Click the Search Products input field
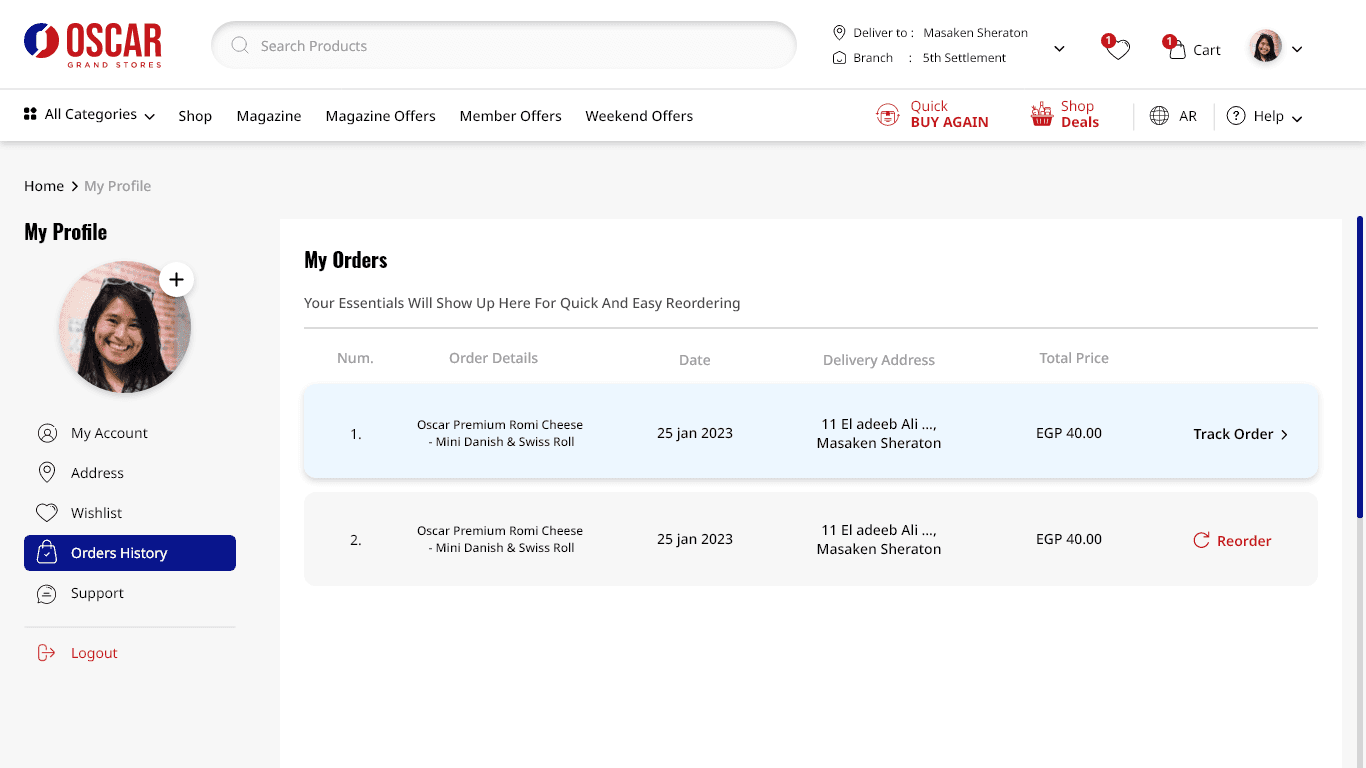The image size is (1366, 768). 504,45
